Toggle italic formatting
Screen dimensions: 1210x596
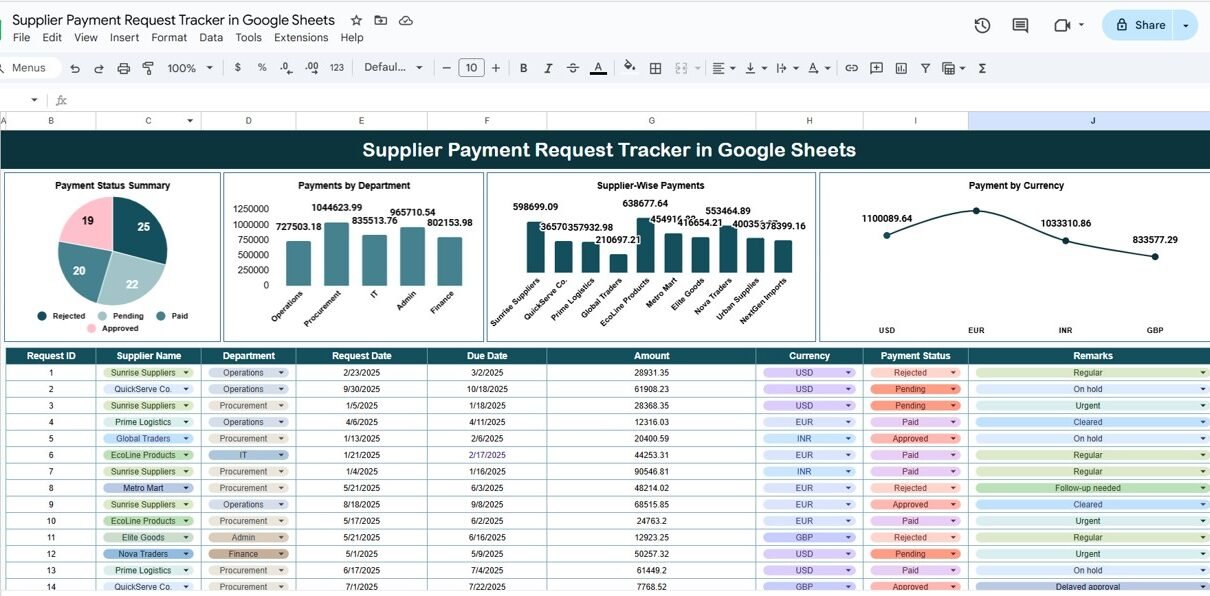pos(547,68)
